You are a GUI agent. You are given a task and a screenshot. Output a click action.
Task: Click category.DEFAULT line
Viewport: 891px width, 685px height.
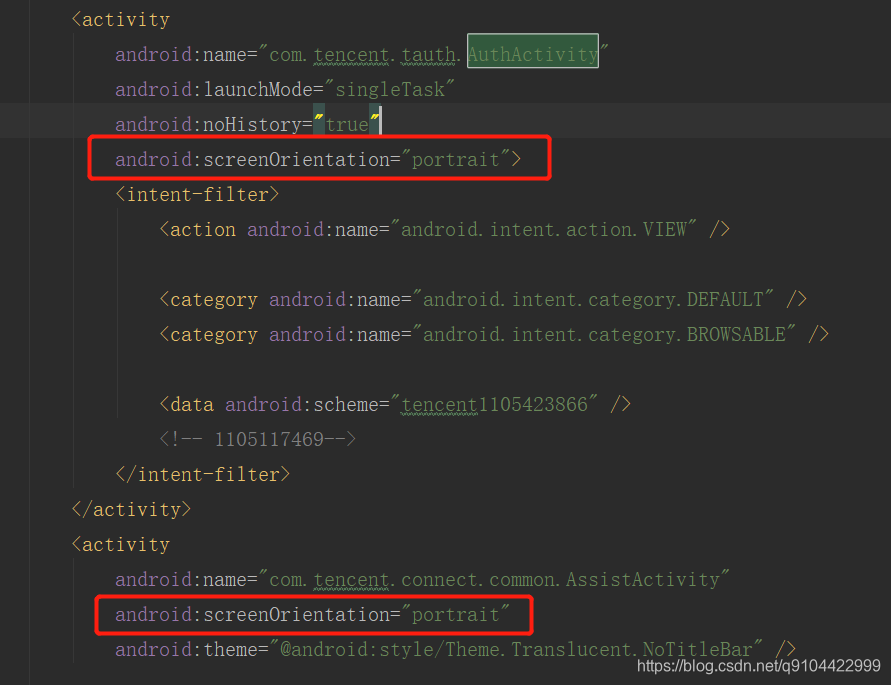pos(483,300)
